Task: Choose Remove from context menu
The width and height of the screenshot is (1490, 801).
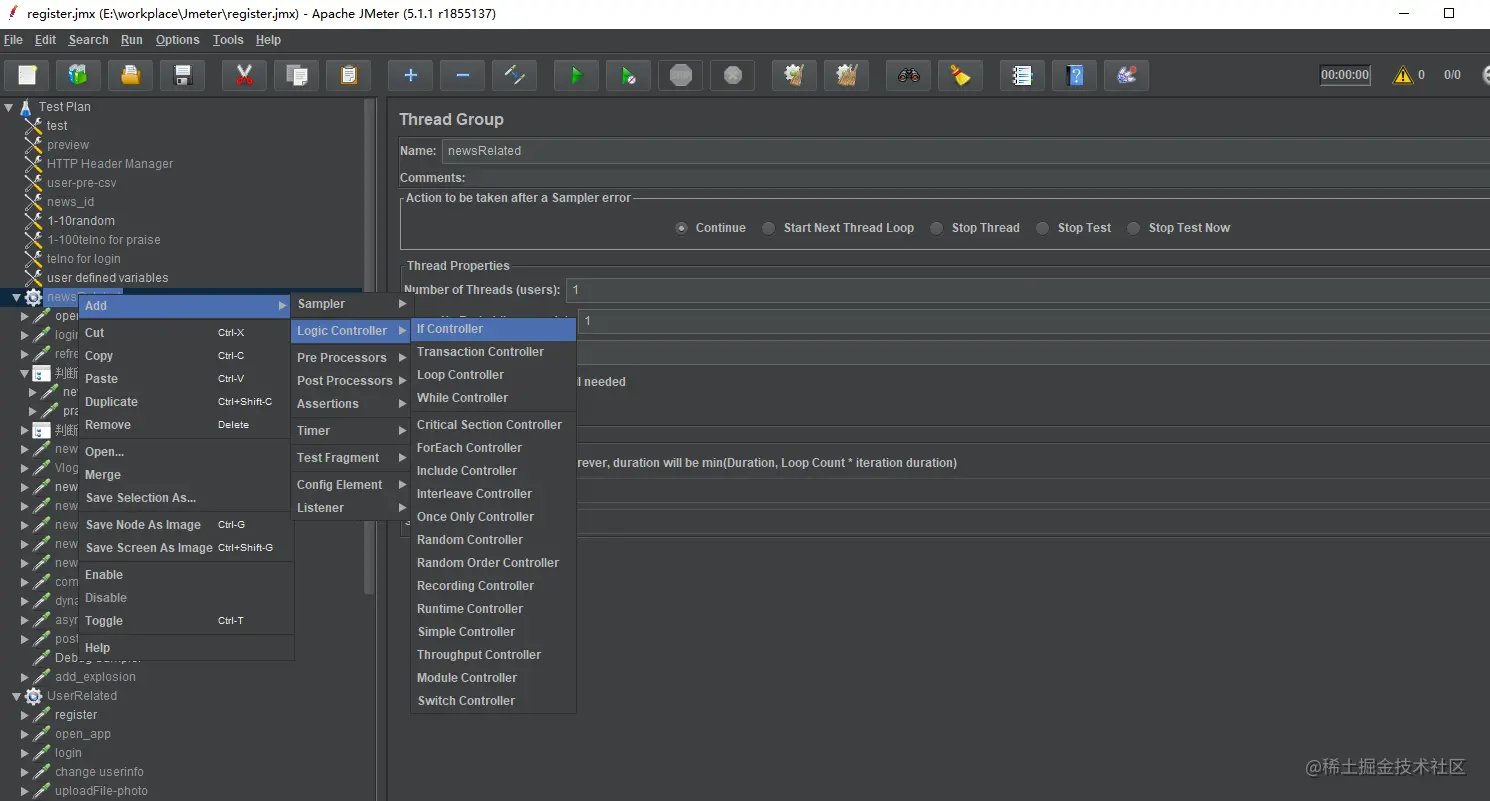Action: 186,425
